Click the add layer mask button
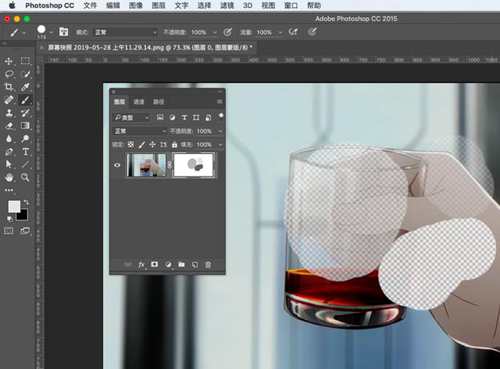500x369 pixels. click(x=154, y=264)
